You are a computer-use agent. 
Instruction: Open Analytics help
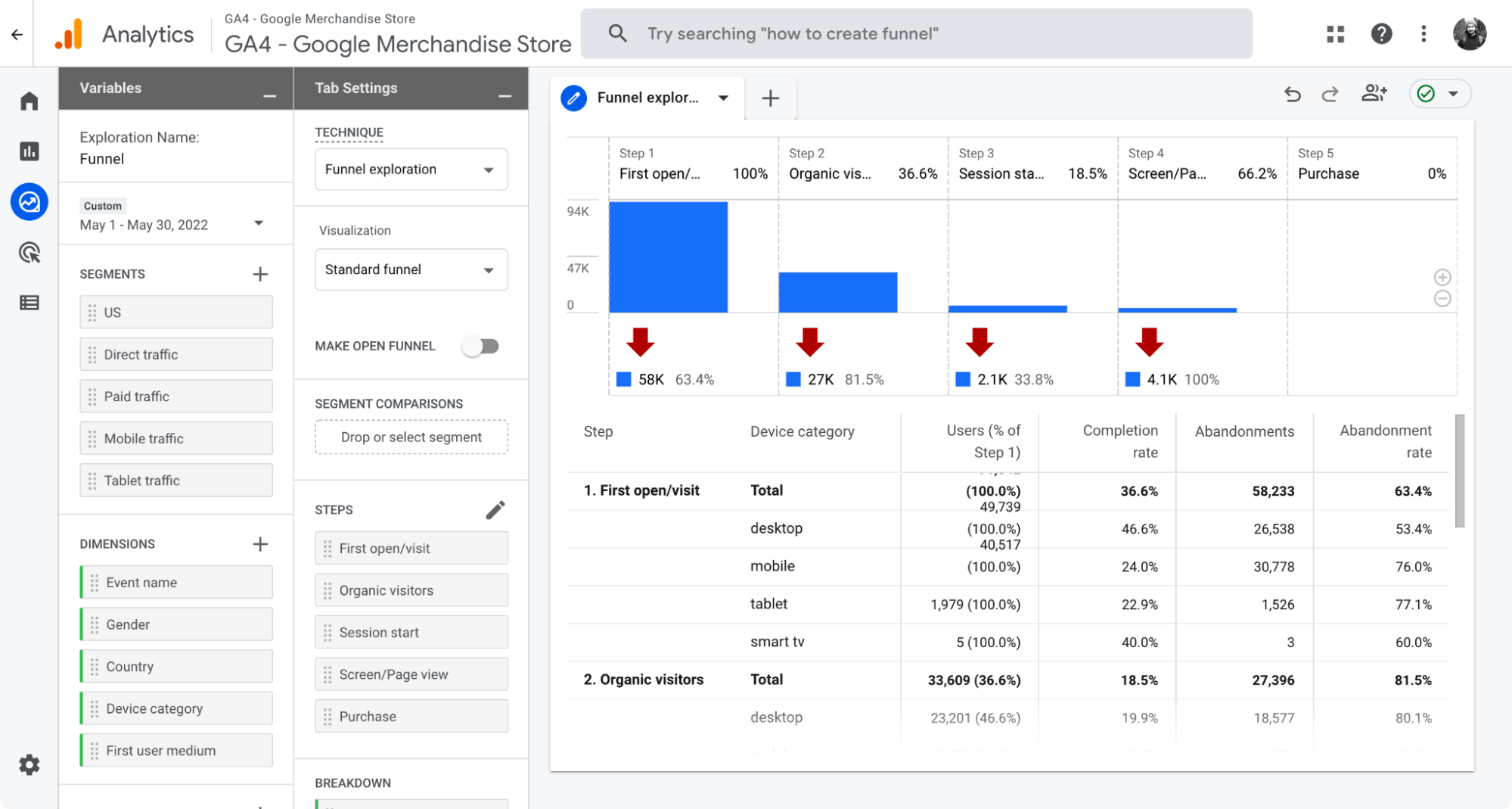[x=1381, y=33]
